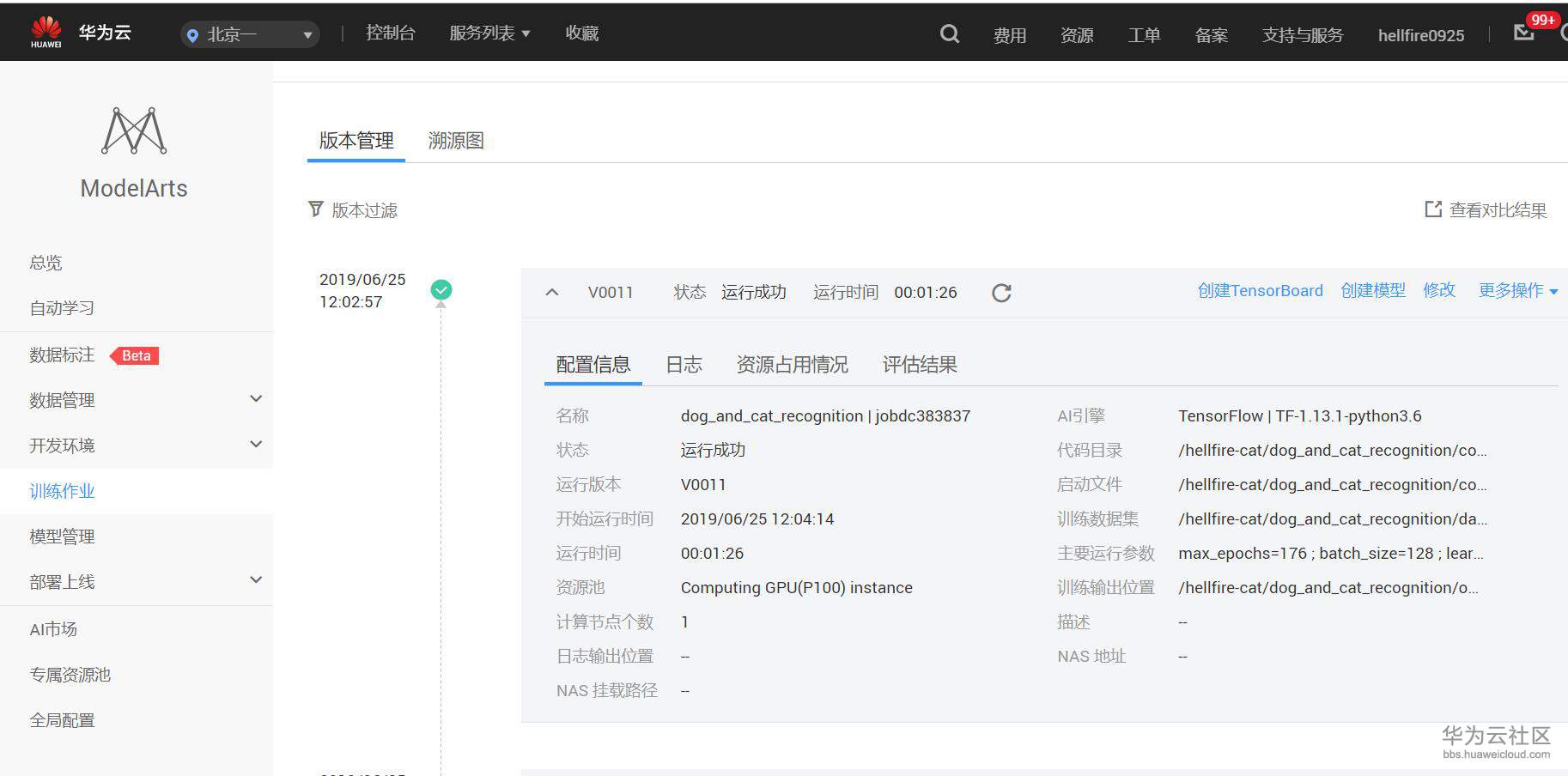Screen dimensions: 1568x776
Task: Open the 备案 menu
Action: point(1212,35)
